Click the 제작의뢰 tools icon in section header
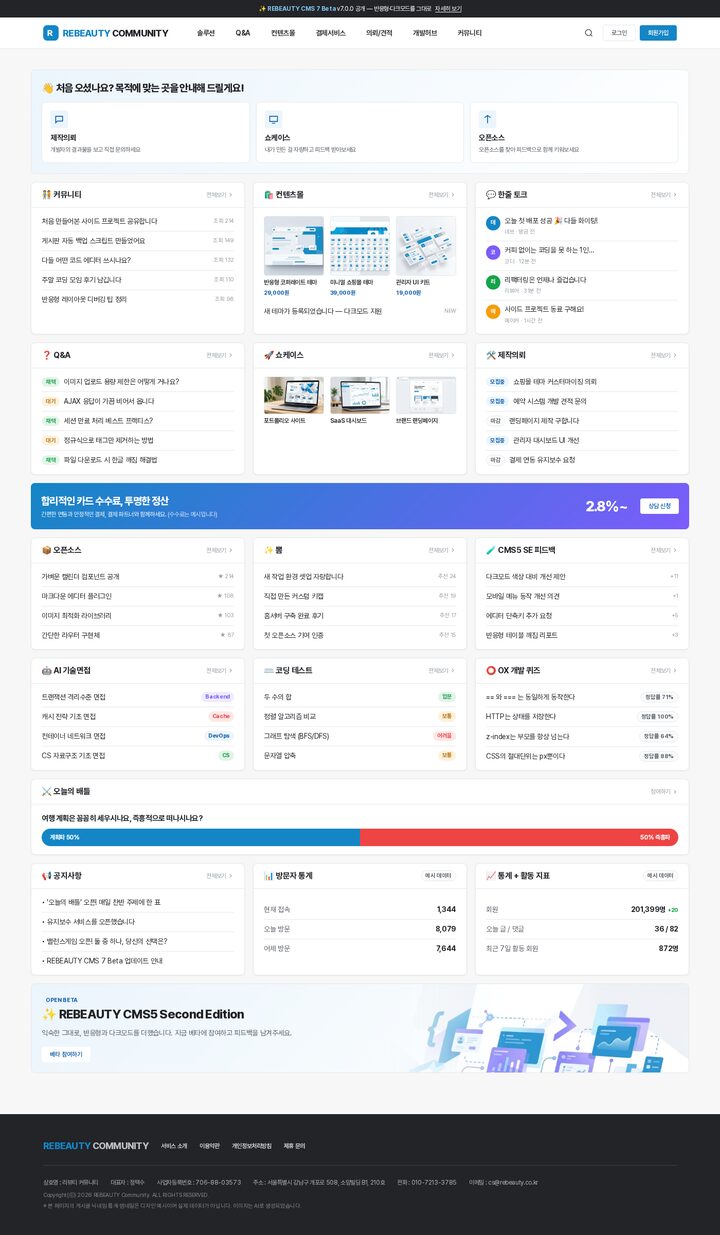This screenshot has height=1235, width=720. [x=490, y=355]
